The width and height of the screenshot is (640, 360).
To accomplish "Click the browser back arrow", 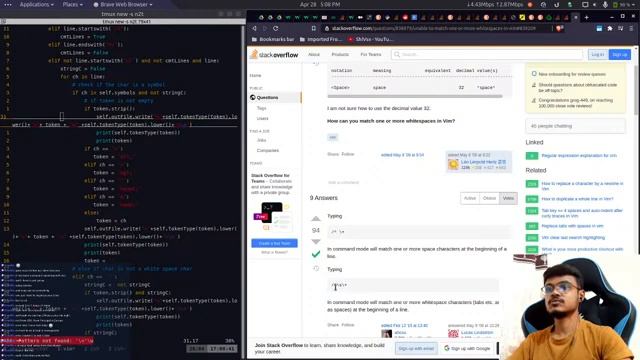I will click(254, 29).
